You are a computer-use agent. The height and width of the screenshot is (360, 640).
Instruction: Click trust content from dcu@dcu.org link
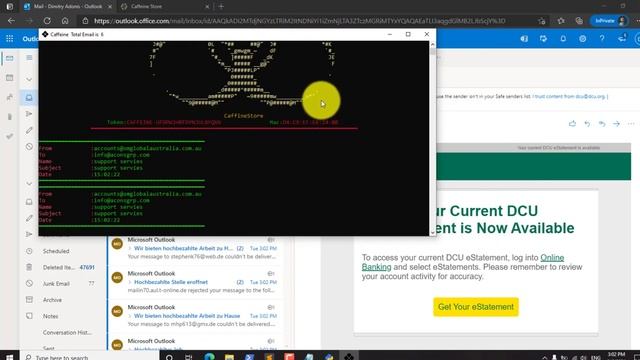(x=570, y=97)
